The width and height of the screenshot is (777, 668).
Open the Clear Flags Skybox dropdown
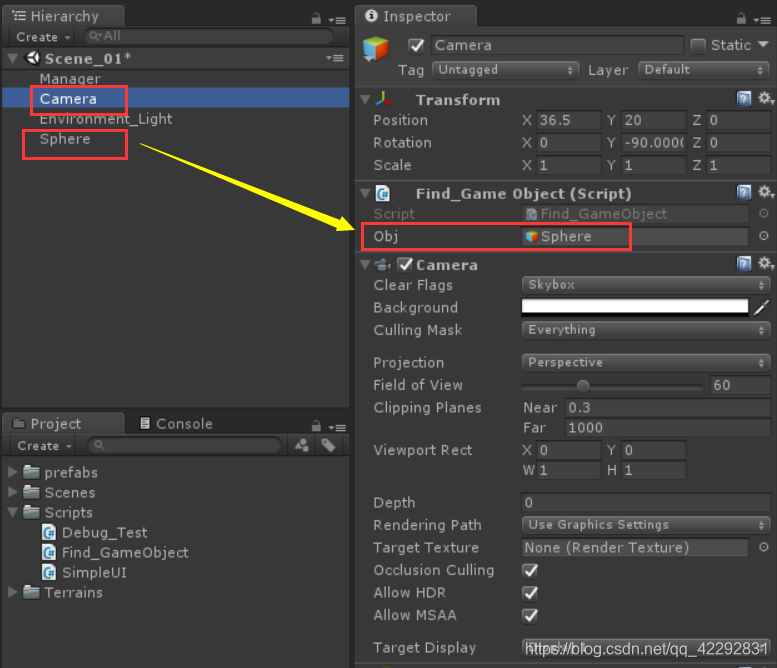tap(646, 285)
